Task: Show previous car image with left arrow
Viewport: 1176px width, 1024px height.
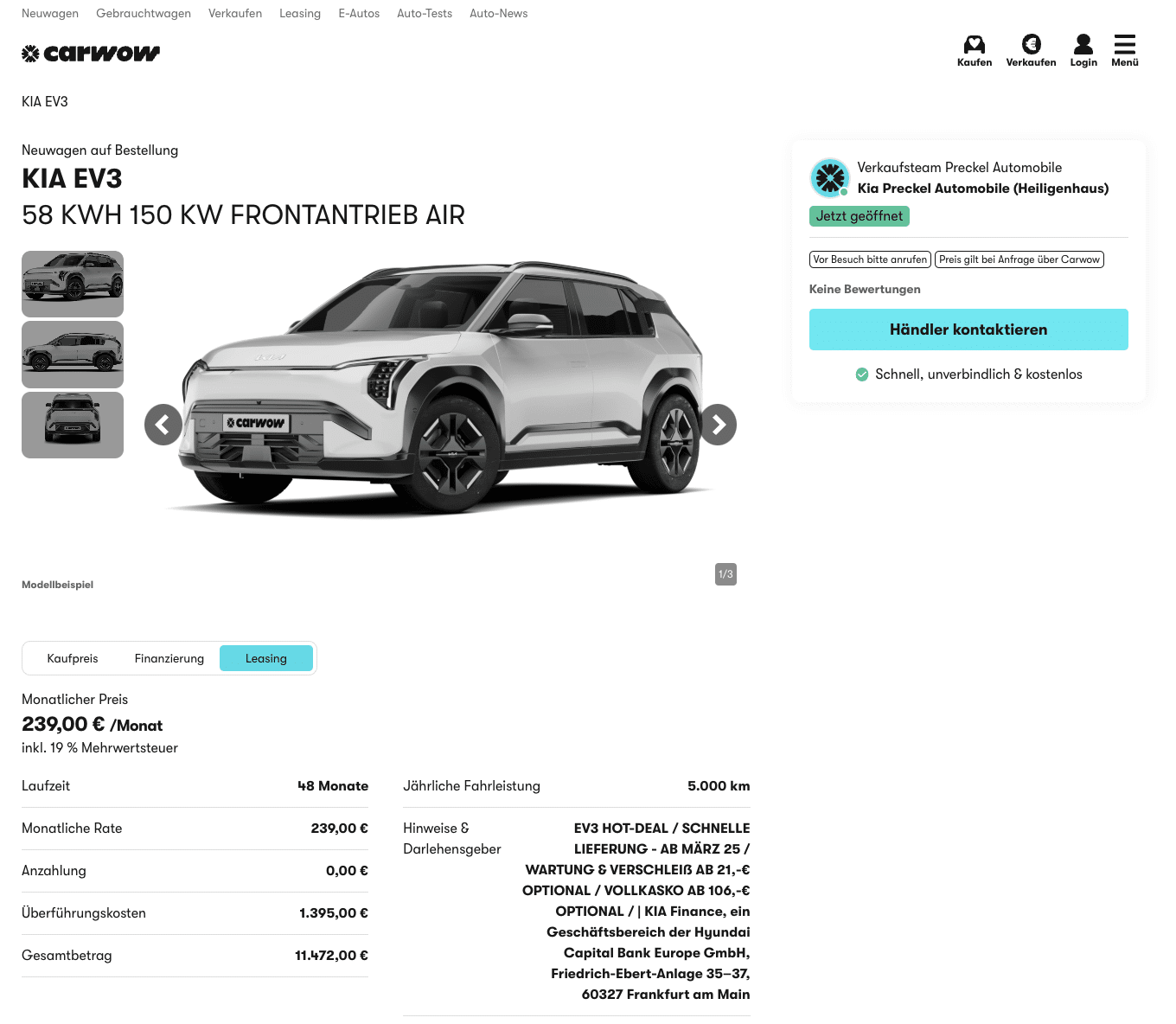Action: click(x=163, y=425)
